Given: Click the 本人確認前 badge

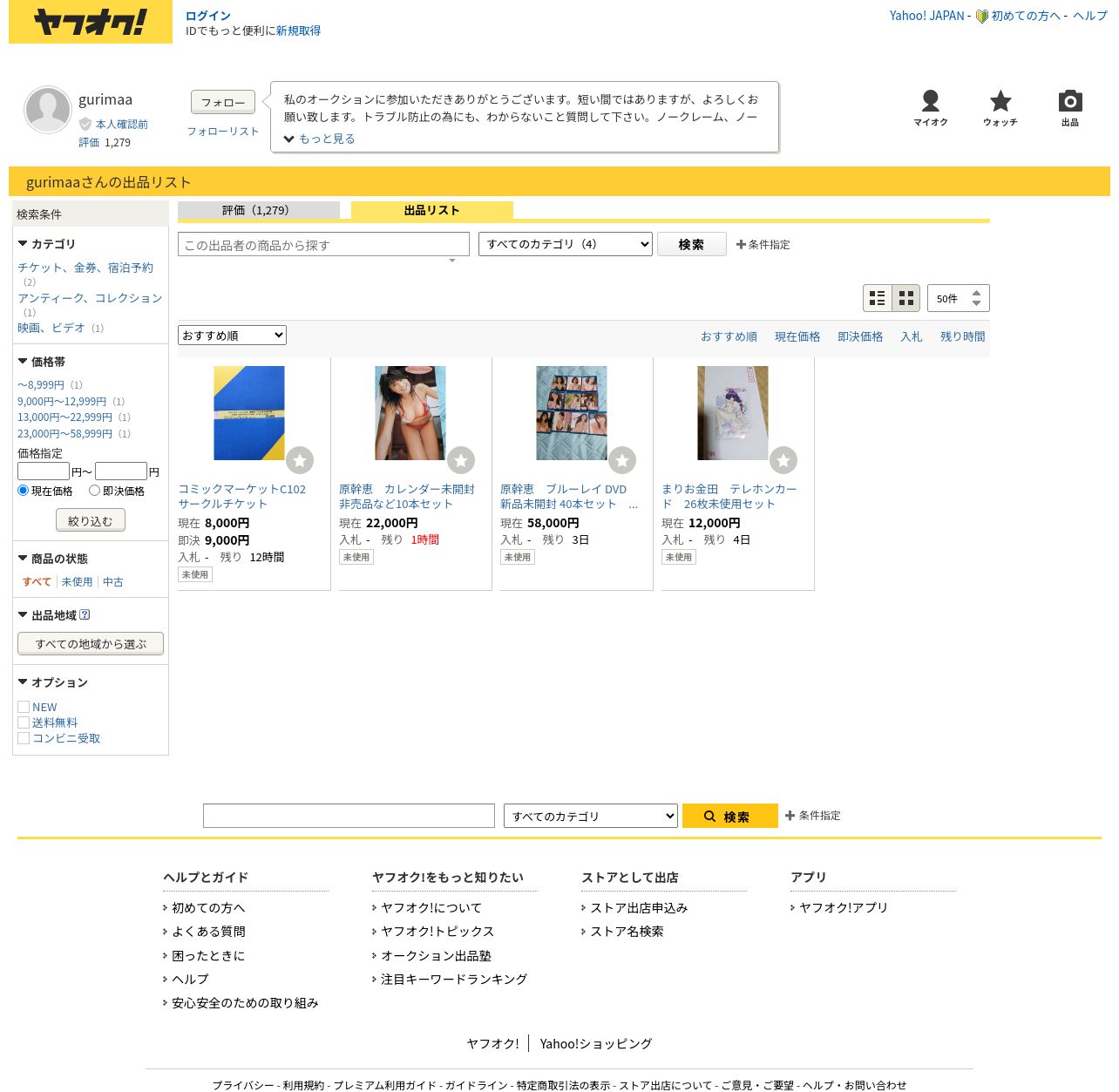Looking at the screenshot, I should pyautogui.click(x=114, y=124).
